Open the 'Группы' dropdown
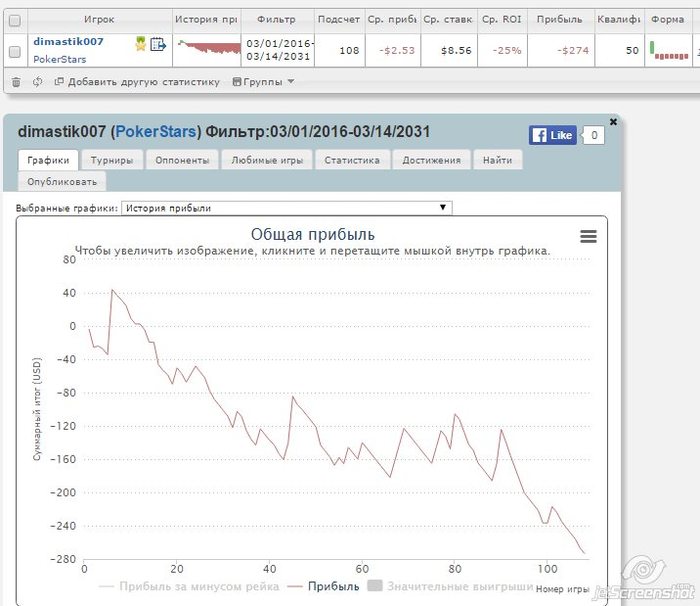Image resolution: width=700 pixels, height=606 pixels. 263,82
